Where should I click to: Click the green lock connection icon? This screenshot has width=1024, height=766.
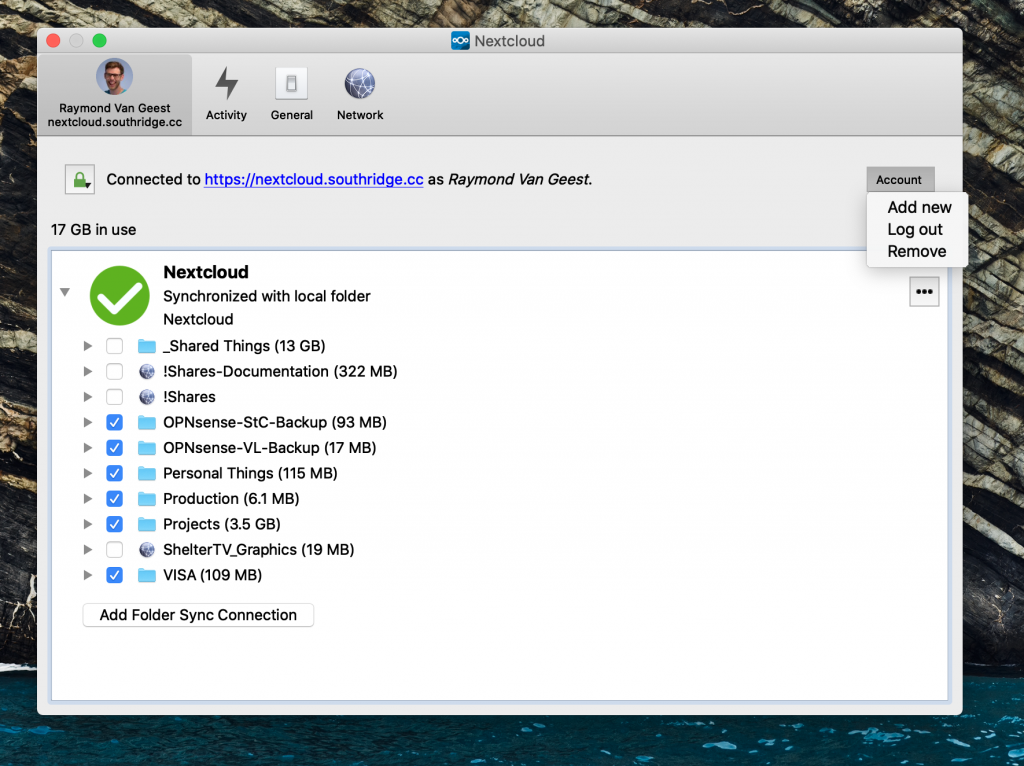[79, 180]
